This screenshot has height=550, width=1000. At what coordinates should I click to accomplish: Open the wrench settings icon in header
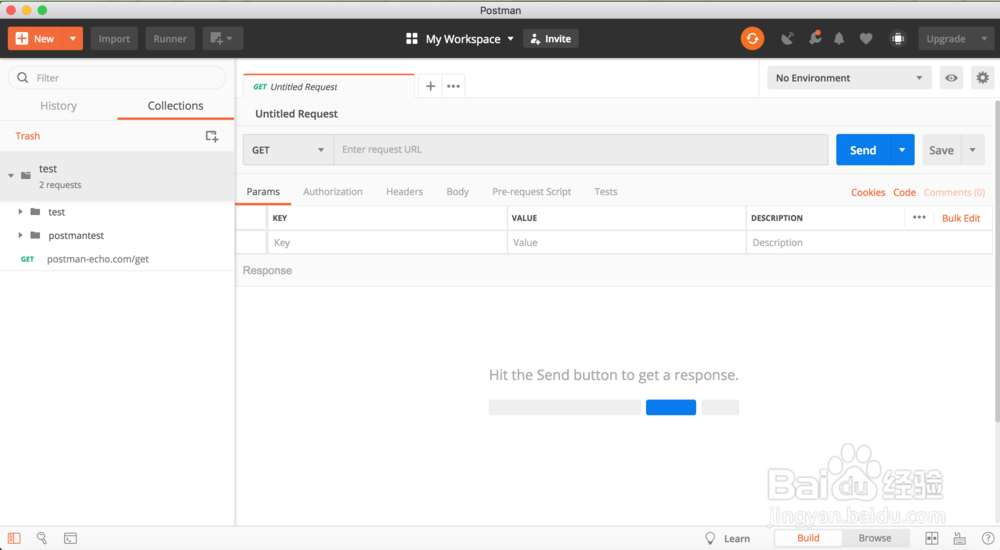click(814, 39)
